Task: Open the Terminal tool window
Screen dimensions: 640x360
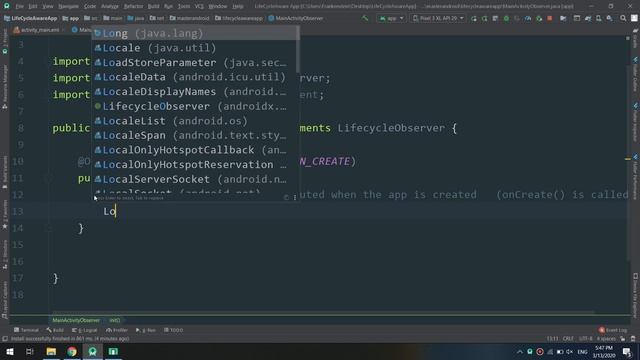Action: (x=26, y=330)
